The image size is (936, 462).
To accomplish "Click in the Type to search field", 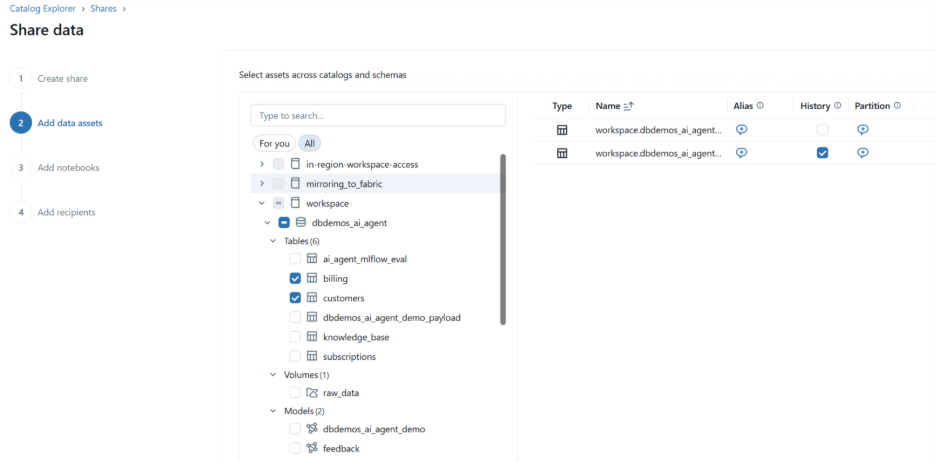I will pyautogui.click(x=378, y=116).
